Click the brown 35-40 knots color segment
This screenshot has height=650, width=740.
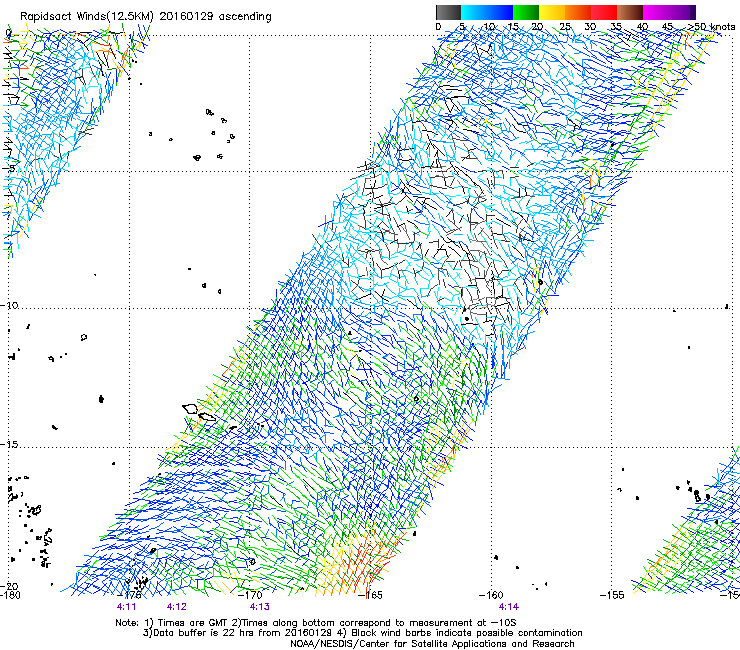click(x=630, y=12)
